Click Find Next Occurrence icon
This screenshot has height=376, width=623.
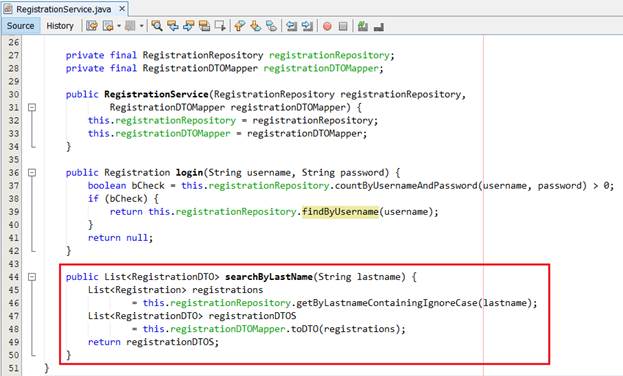pyautogui.click(x=188, y=26)
